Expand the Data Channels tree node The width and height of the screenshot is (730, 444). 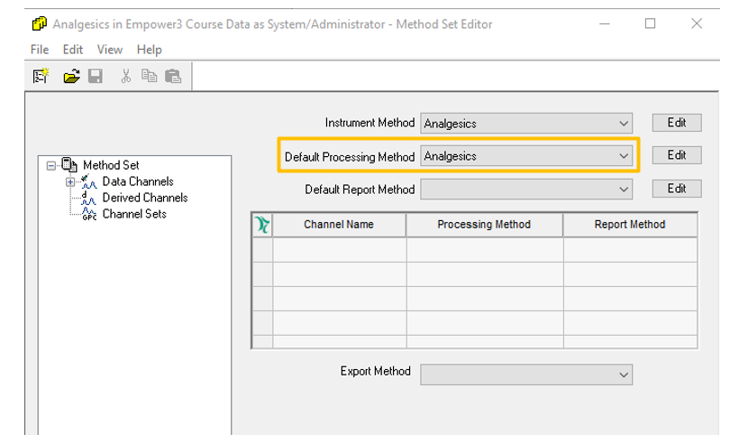70,182
